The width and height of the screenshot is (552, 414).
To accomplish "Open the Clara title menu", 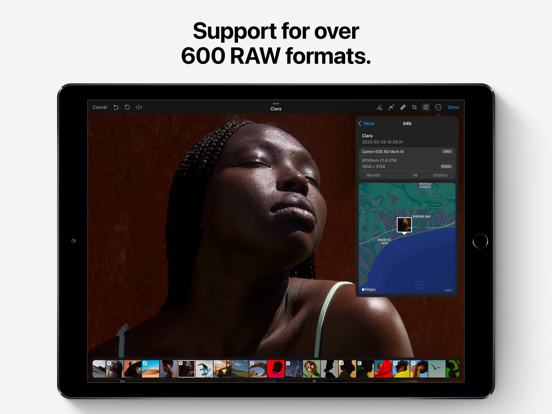I will (276, 107).
